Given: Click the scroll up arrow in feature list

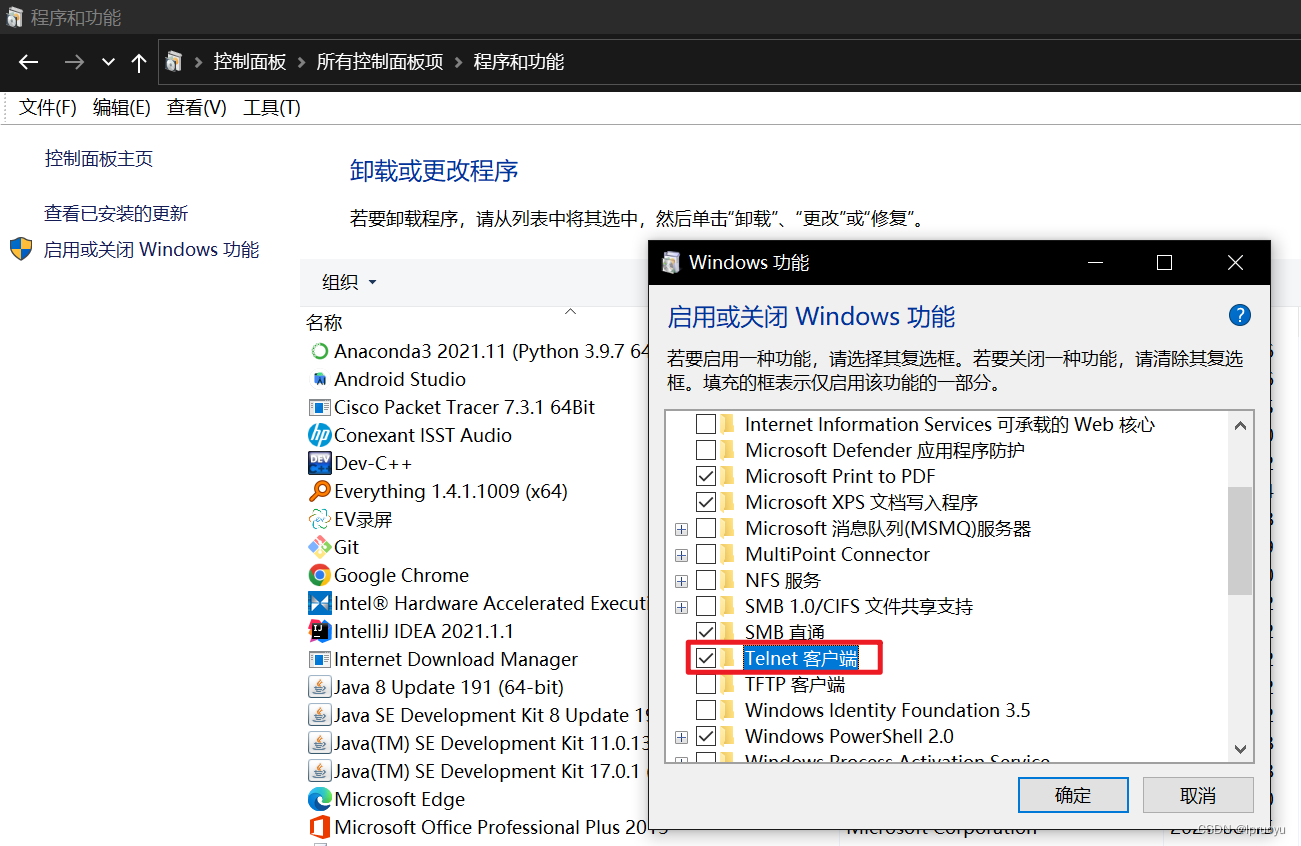Looking at the screenshot, I should click(x=1240, y=424).
